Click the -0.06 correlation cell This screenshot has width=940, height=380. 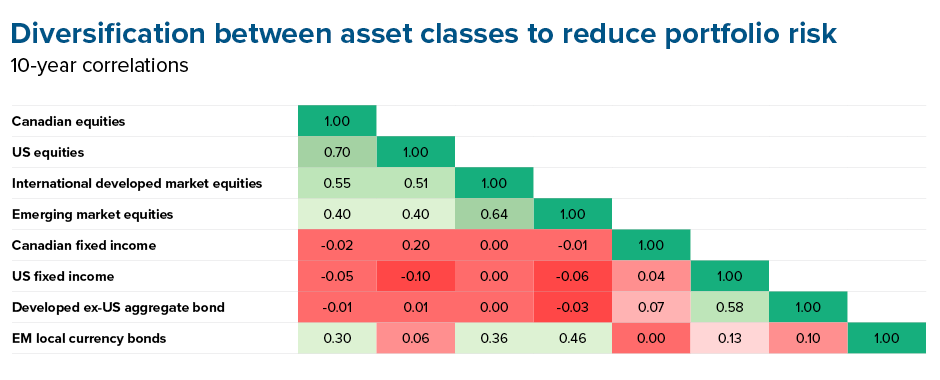click(x=573, y=276)
